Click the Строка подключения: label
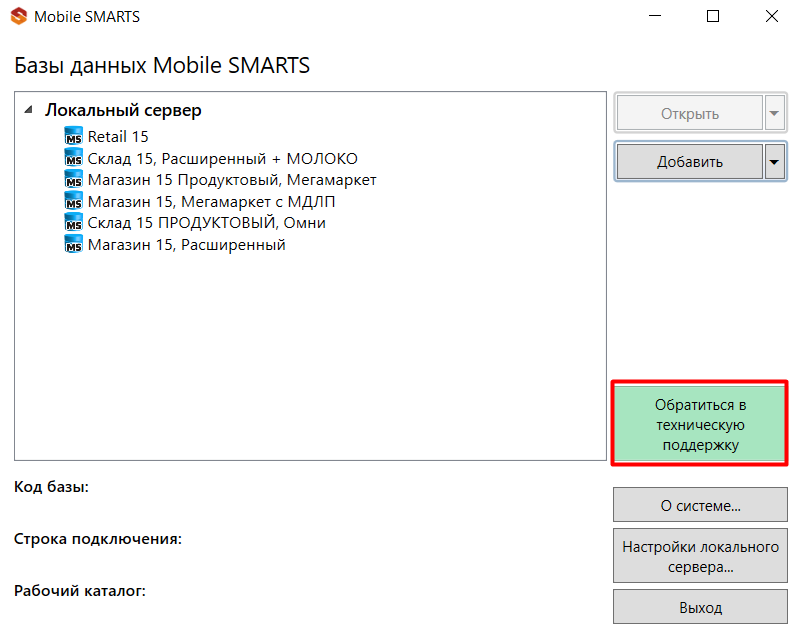This screenshot has width=801, height=637. click(98, 539)
